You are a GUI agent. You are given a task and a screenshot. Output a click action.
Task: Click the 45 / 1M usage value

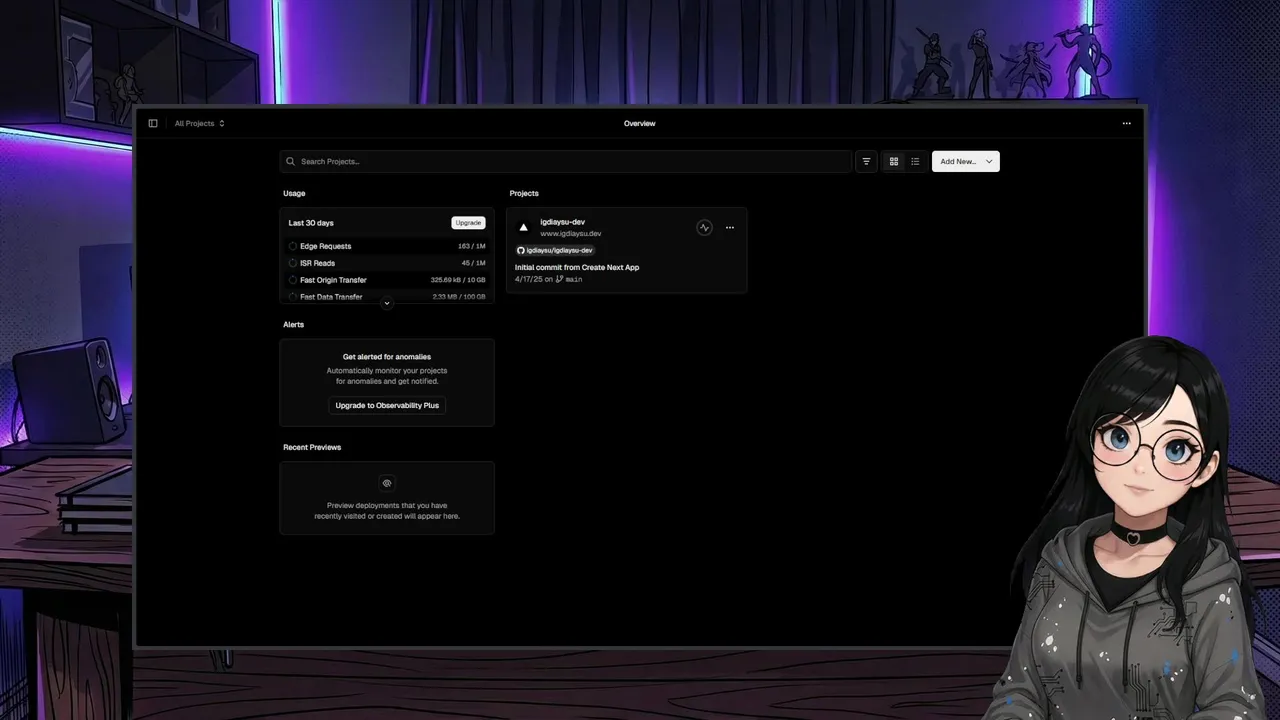pos(474,263)
